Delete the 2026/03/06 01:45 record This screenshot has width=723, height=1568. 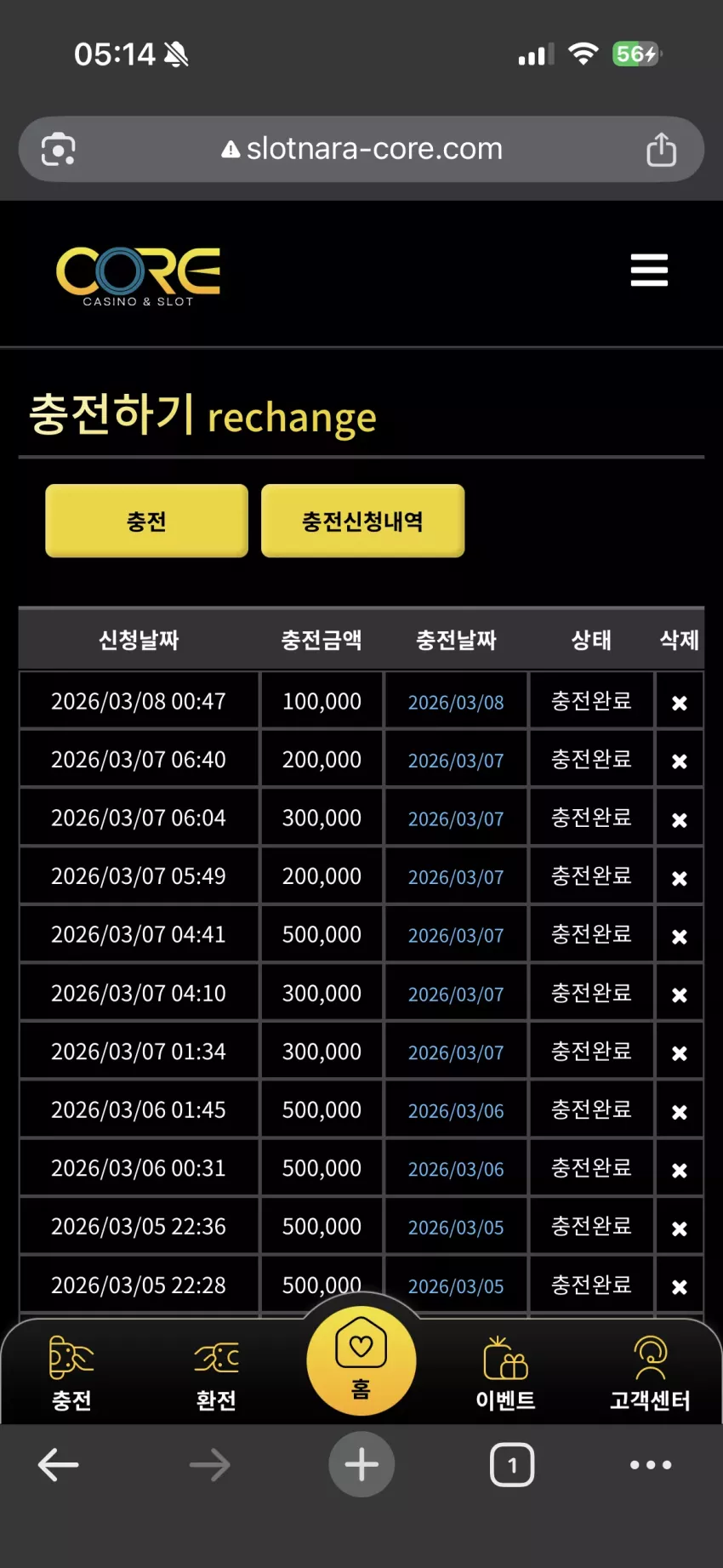(679, 1111)
